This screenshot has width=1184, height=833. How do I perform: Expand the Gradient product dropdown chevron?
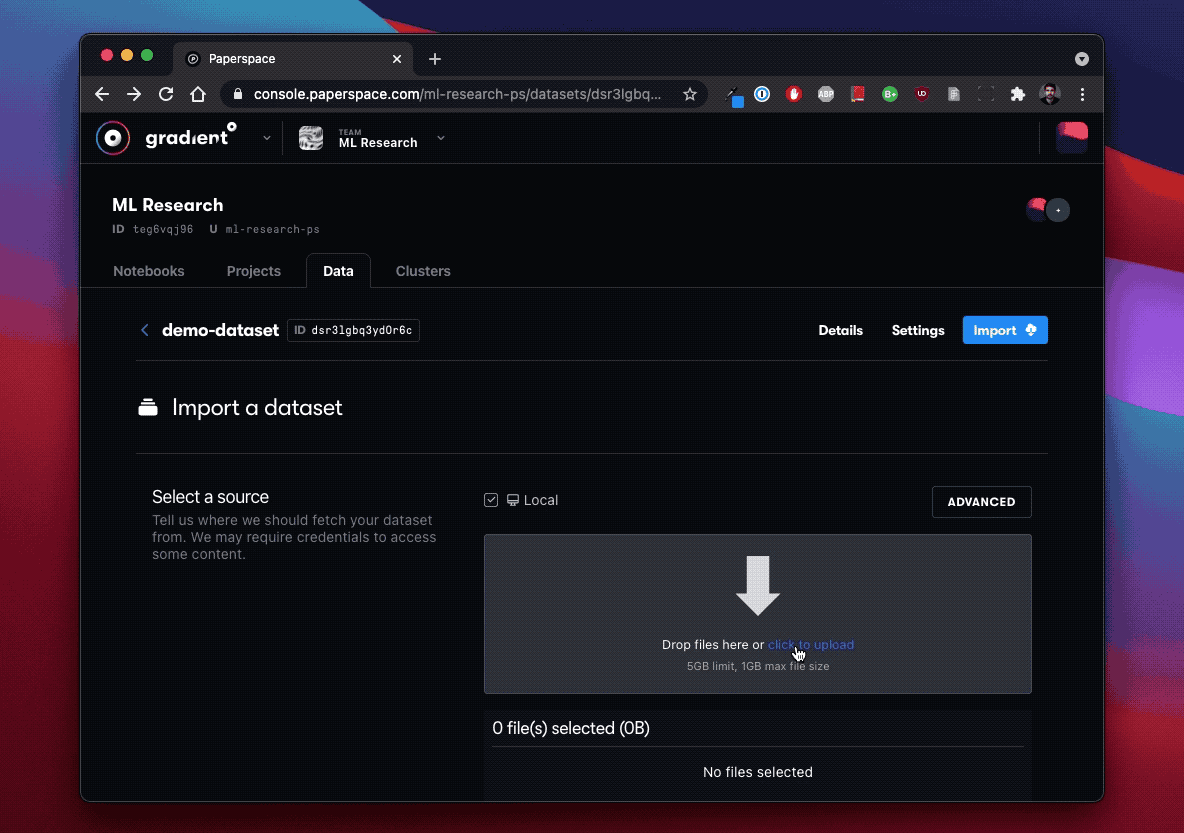point(267,138)
